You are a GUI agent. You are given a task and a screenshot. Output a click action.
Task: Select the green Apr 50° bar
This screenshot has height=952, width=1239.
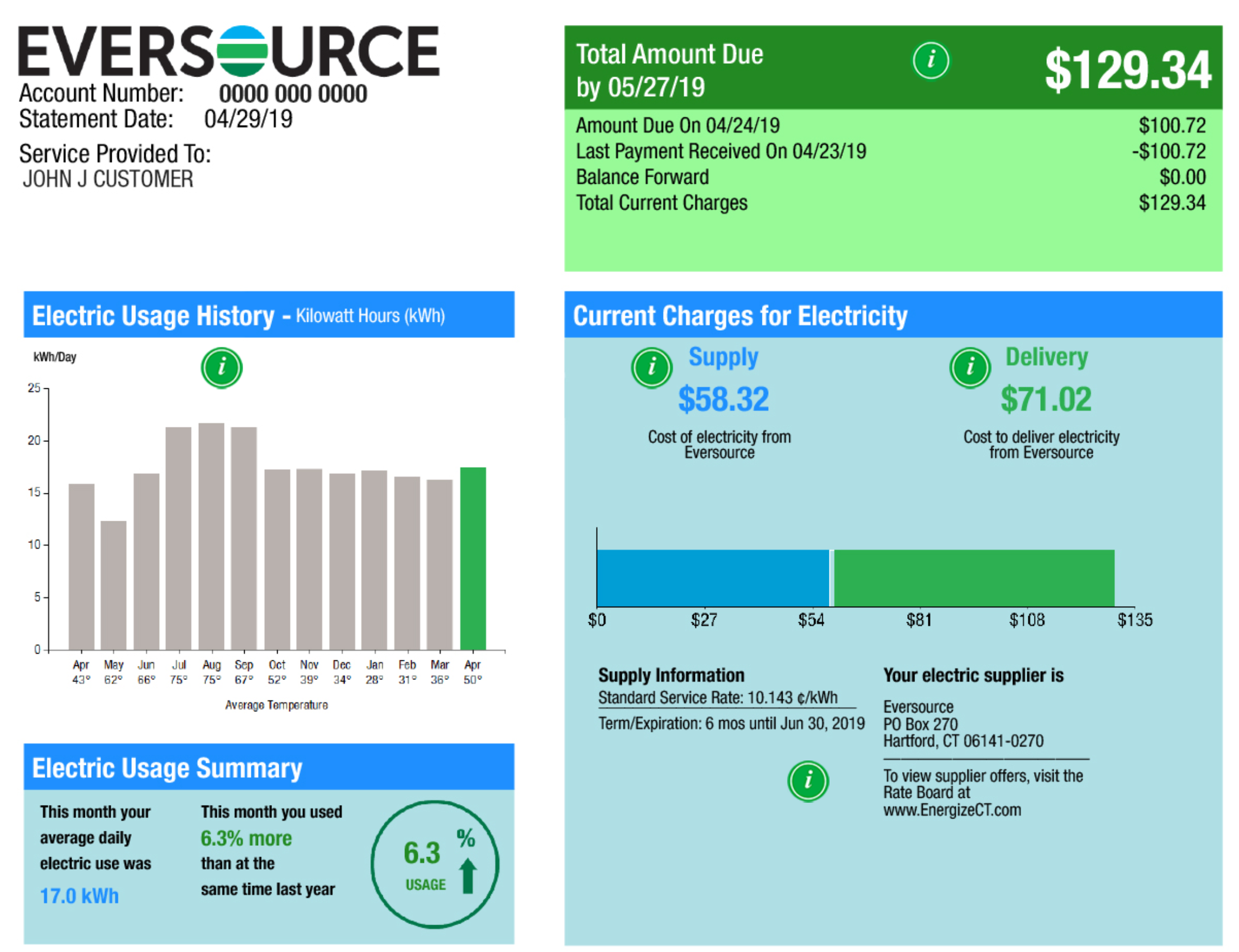473,558
